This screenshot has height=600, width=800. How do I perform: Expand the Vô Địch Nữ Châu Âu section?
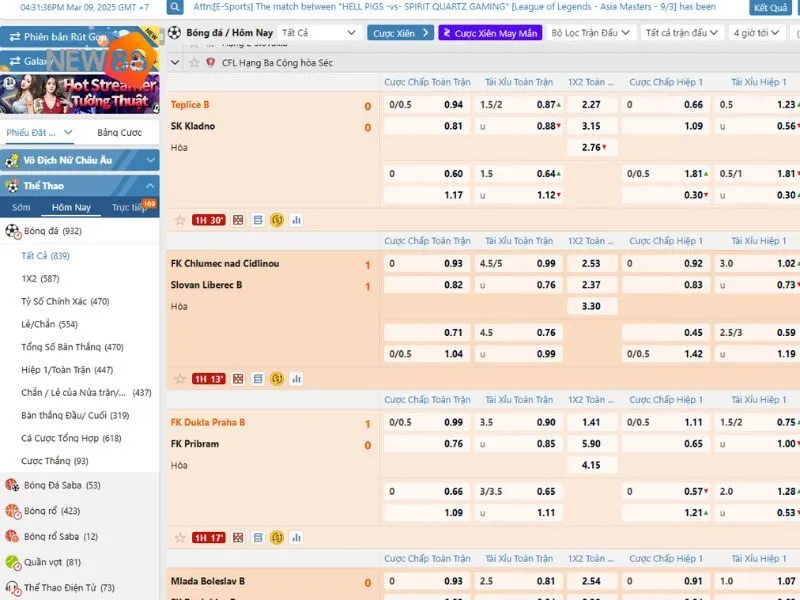pyautogui.click(x=80, y=160)
